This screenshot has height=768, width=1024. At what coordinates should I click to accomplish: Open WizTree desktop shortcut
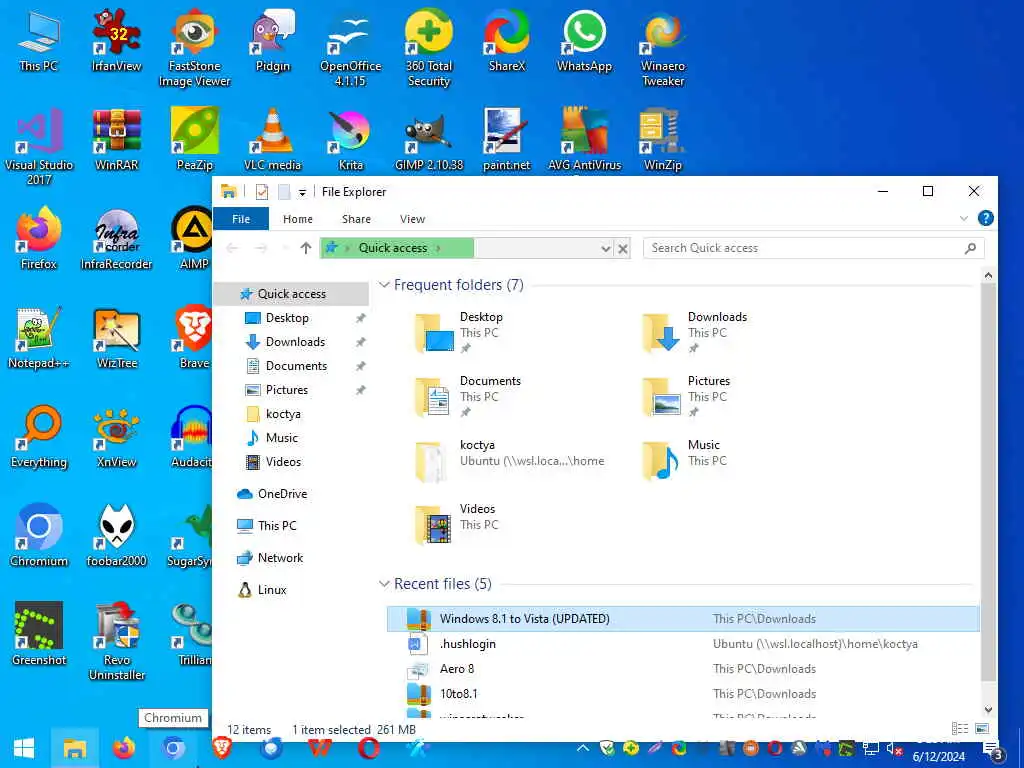point(116,338)
